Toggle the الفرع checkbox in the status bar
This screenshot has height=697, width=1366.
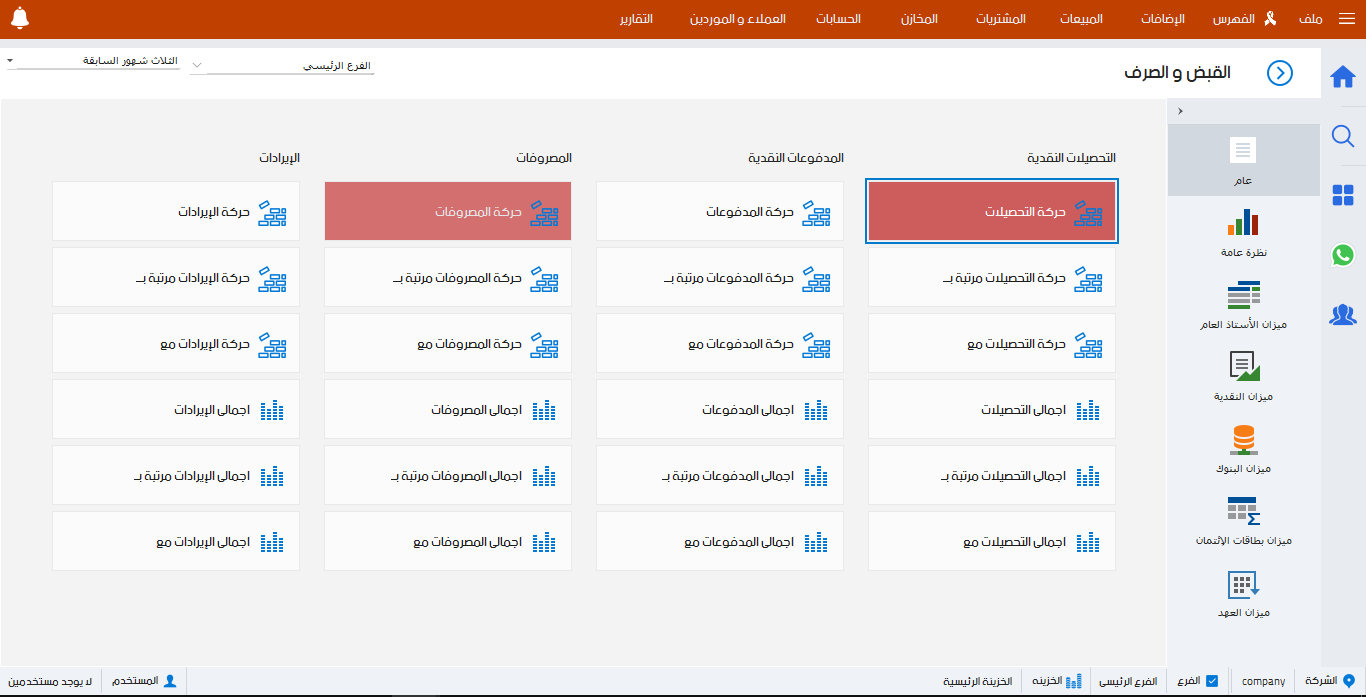[x=1214, y=680]
